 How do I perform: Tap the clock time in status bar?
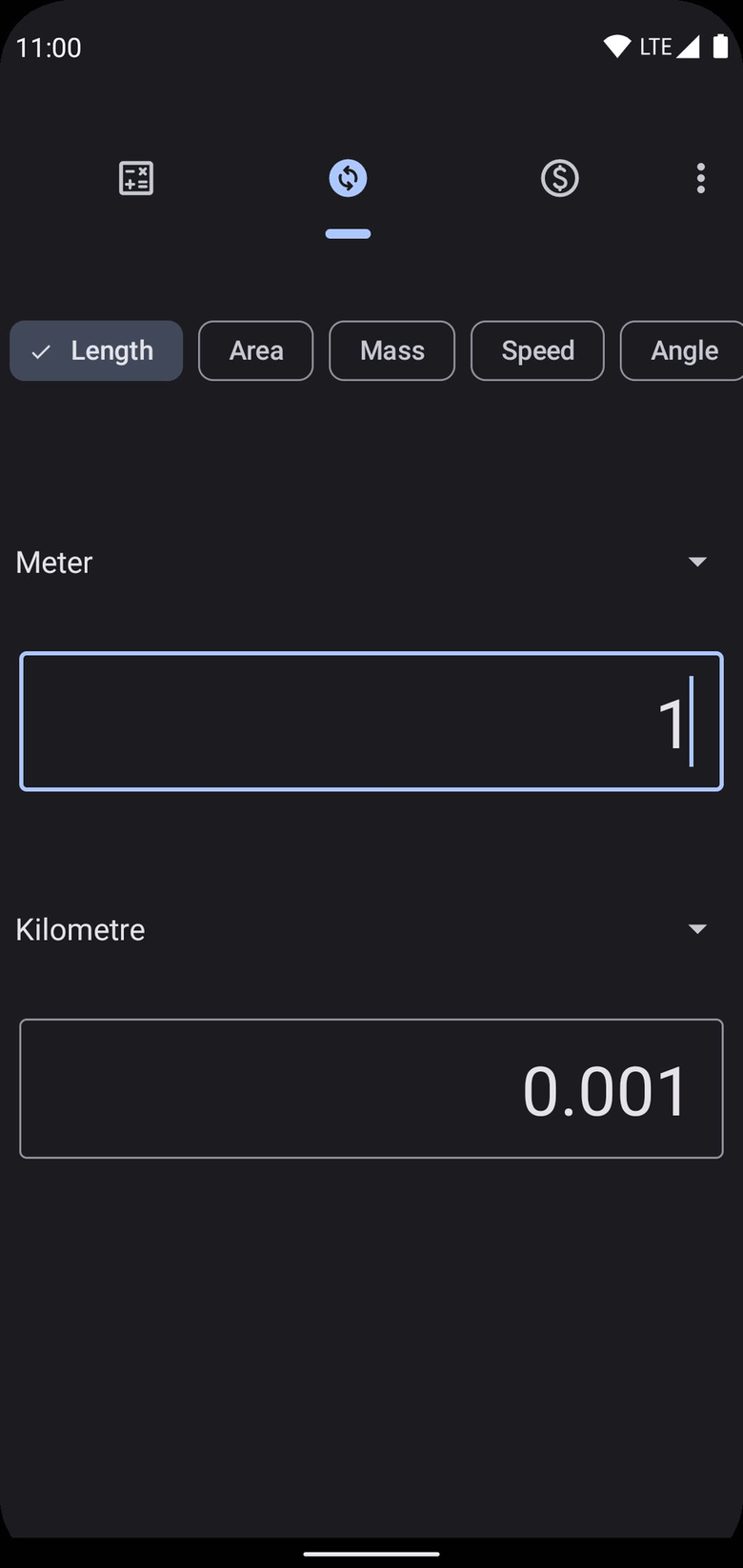click(49, 48)
